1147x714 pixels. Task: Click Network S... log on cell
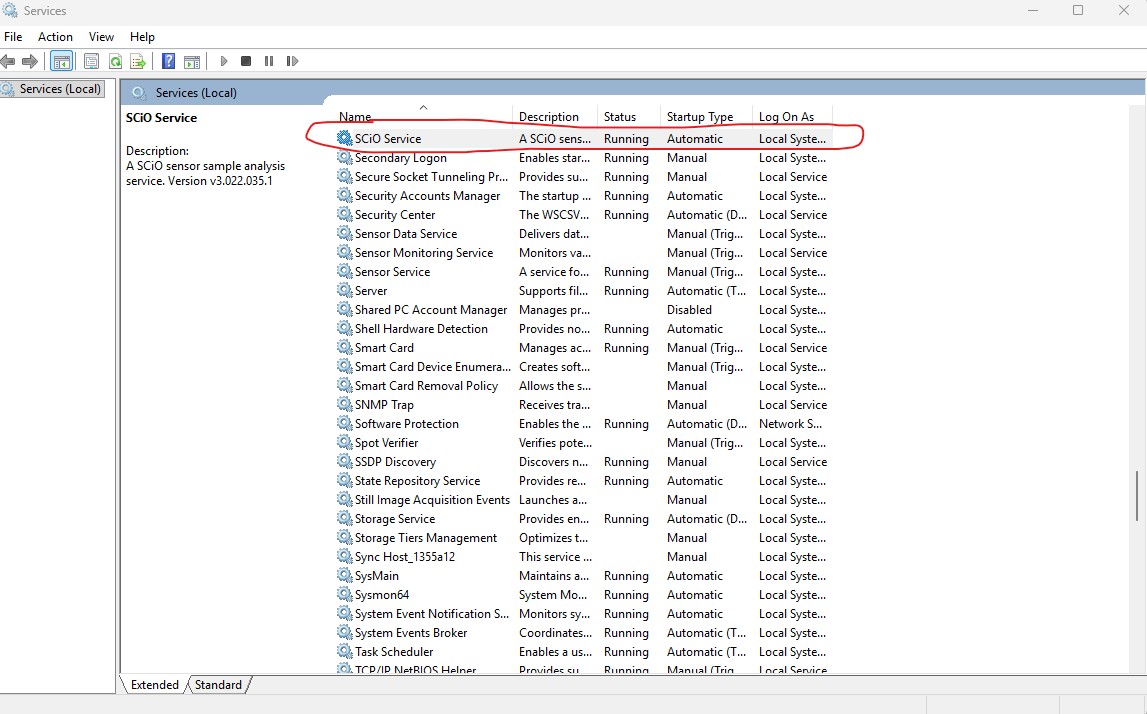[x=790, y=424]
